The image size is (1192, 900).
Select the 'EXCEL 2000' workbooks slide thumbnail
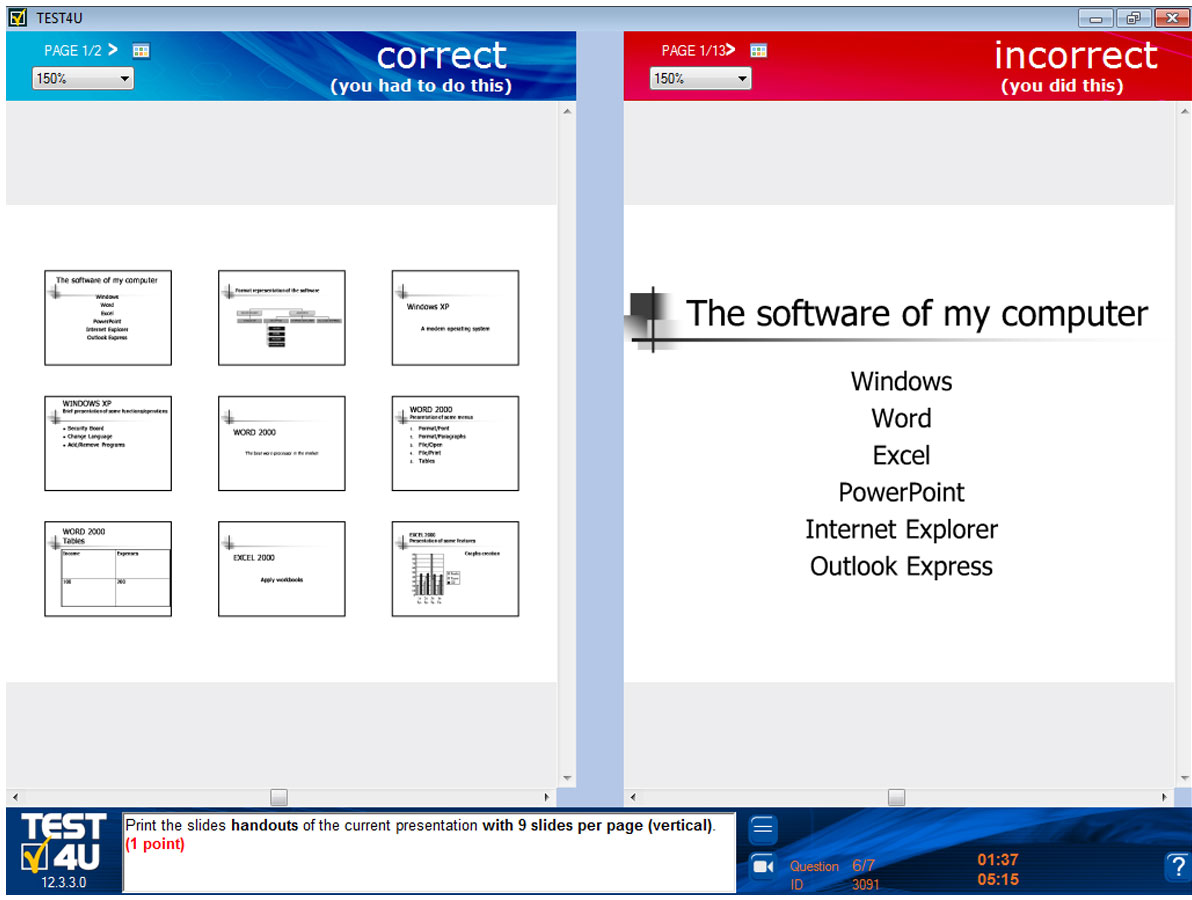click(281, 569)
